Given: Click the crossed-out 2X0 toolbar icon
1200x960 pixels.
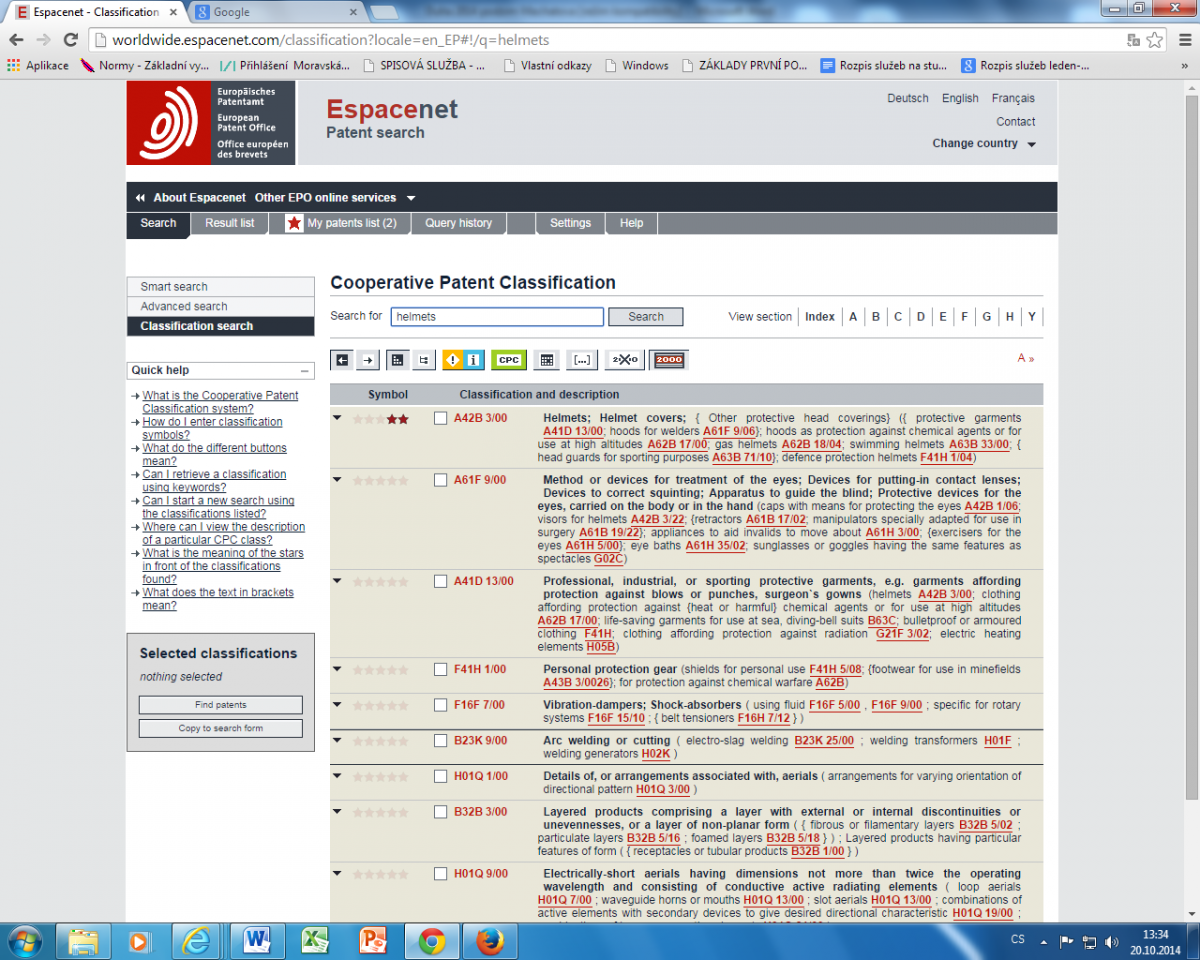Looking at the screenshot, I should [625, 360].
